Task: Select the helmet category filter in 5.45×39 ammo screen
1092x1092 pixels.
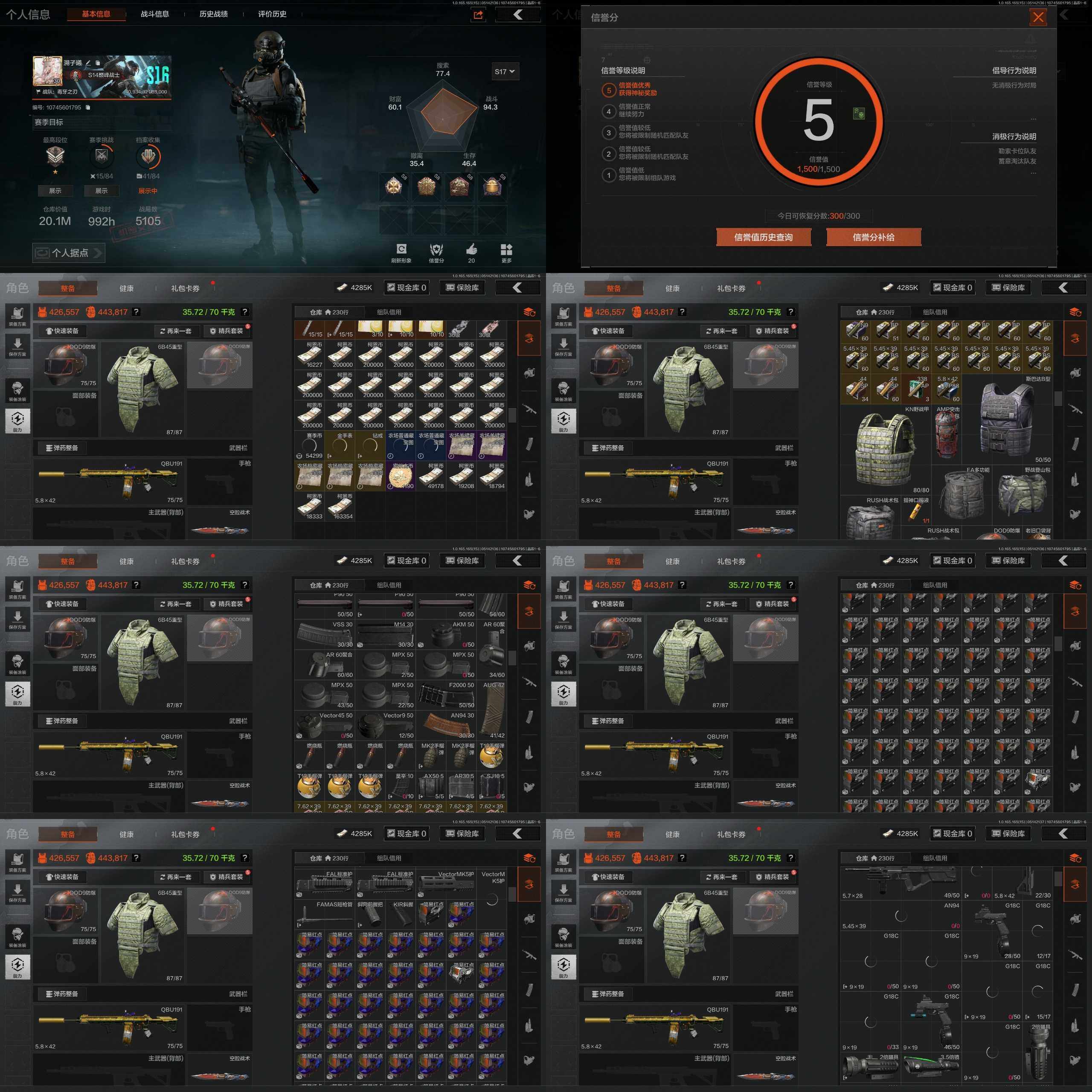Action: 1075,373
